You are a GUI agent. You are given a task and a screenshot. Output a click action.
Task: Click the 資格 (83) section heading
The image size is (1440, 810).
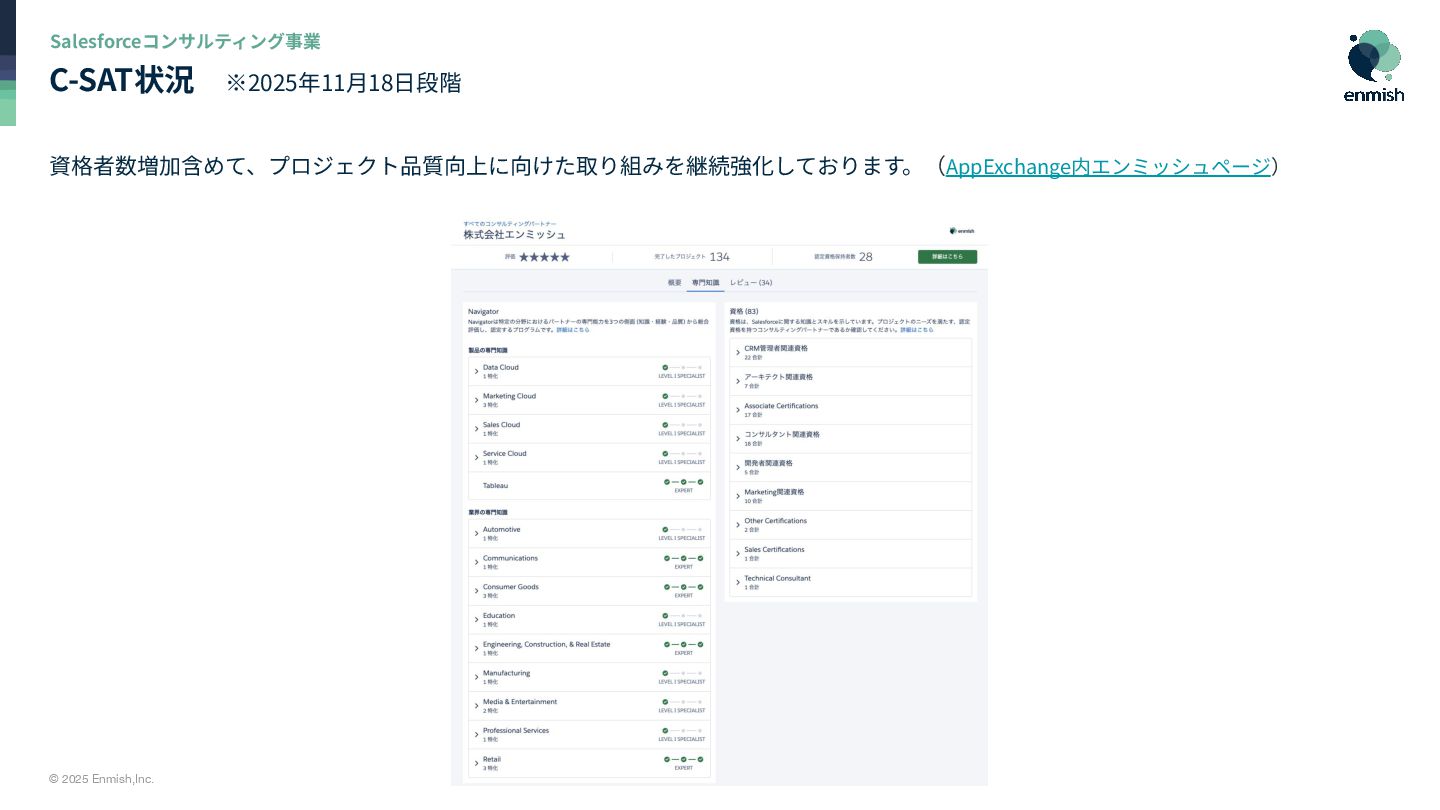[744, 312]
